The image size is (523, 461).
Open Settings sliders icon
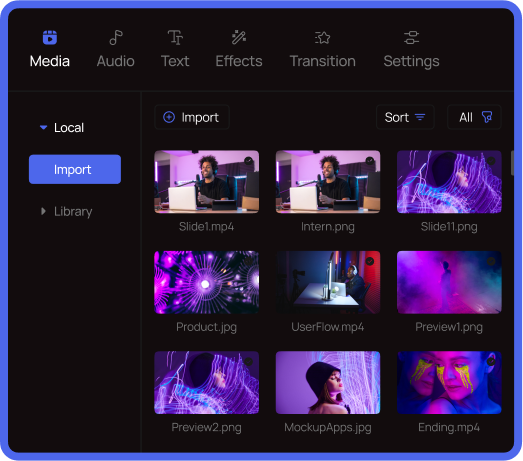click(411, 37)
